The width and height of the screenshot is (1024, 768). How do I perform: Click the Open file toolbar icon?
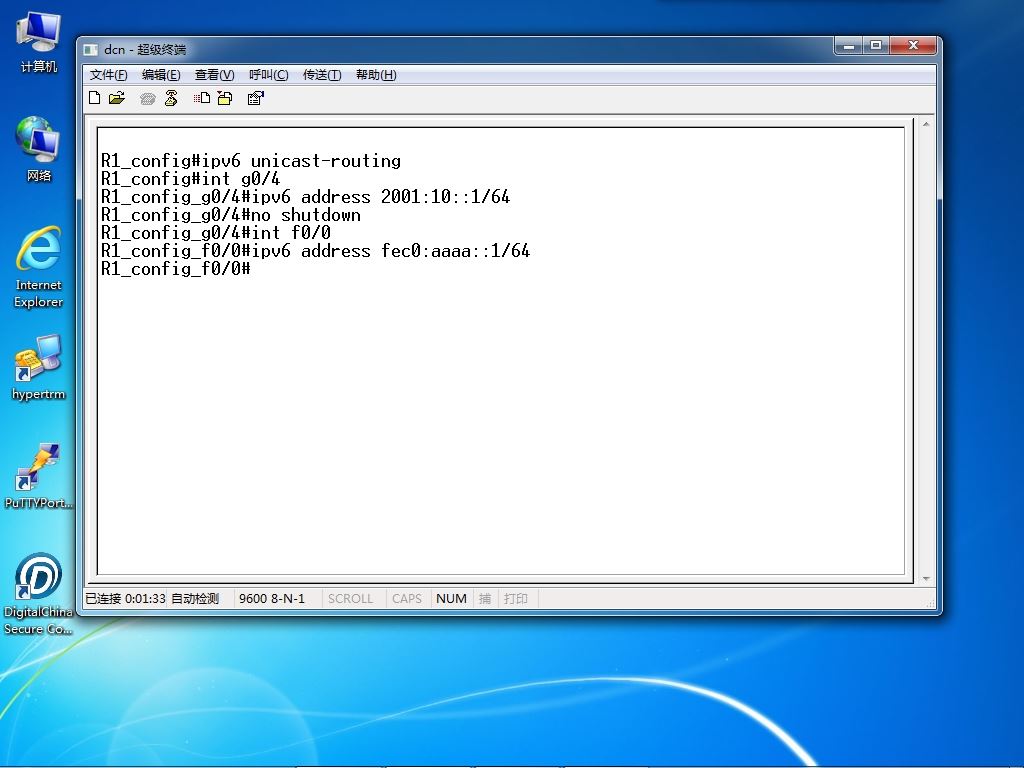[x=117, y=98]
